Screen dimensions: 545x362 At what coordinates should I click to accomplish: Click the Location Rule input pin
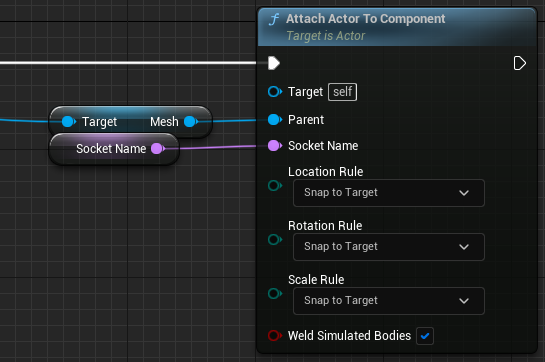click(275, 185)
